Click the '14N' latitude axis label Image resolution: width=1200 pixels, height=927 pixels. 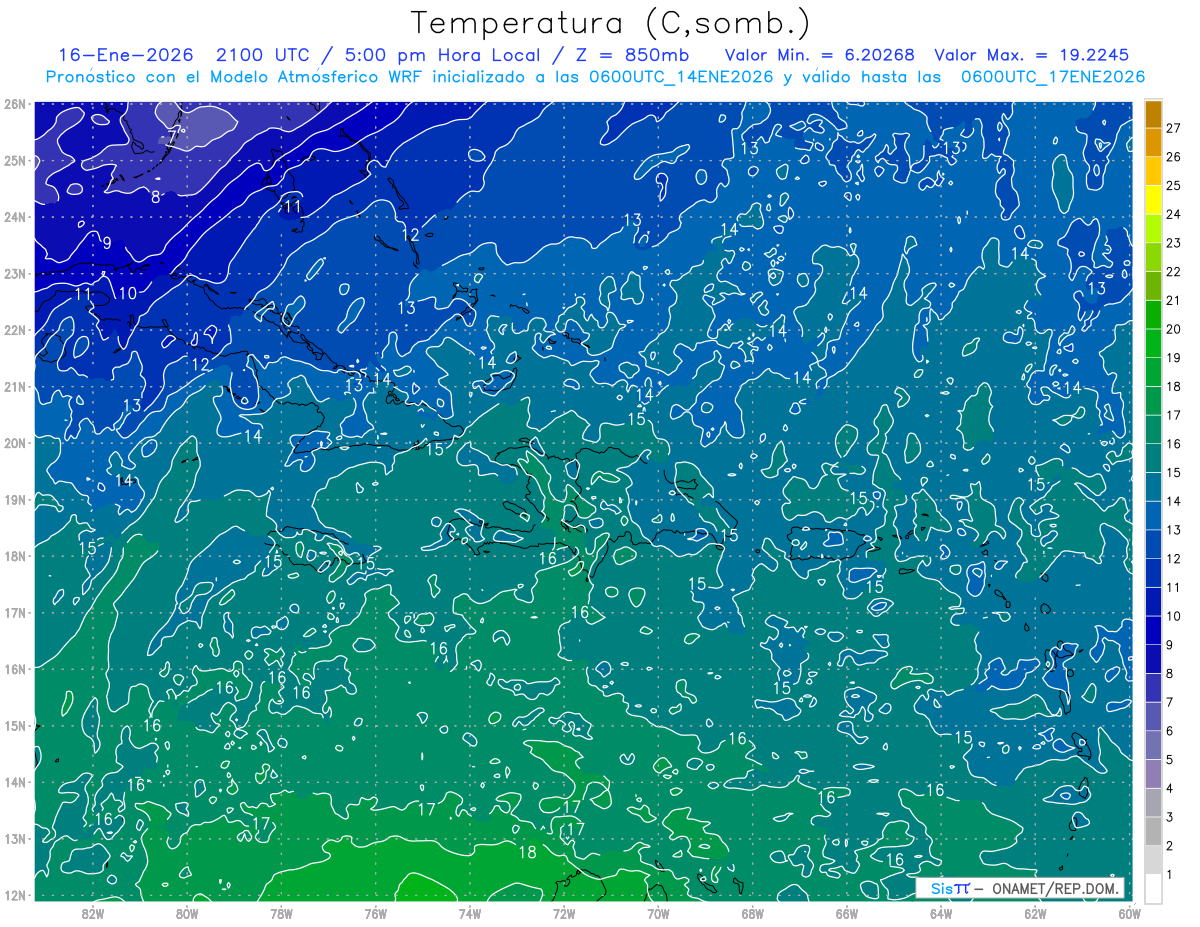point(14,782)
